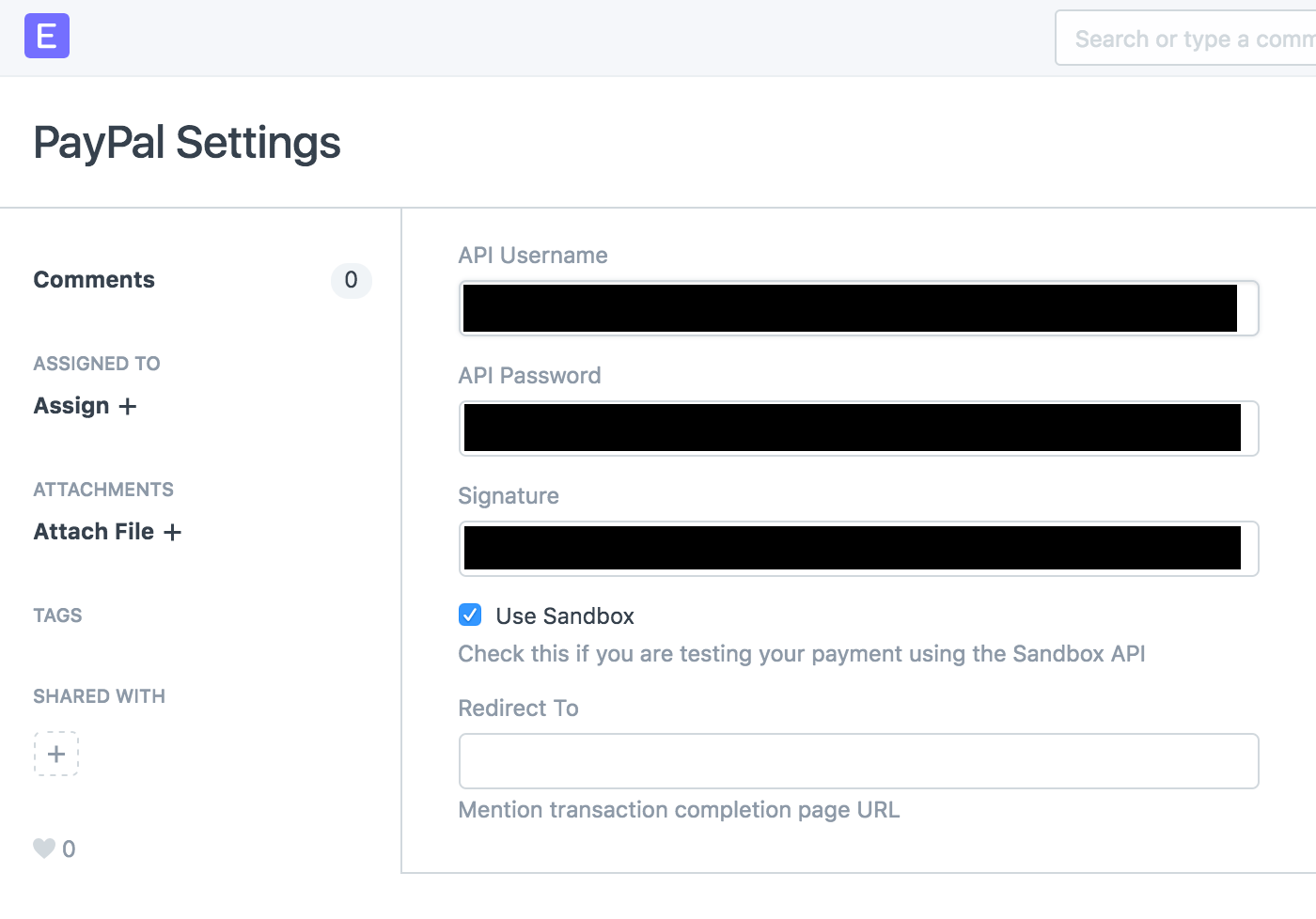Focus the API Username input field
1316x919 pixels.
coord(858,308)
